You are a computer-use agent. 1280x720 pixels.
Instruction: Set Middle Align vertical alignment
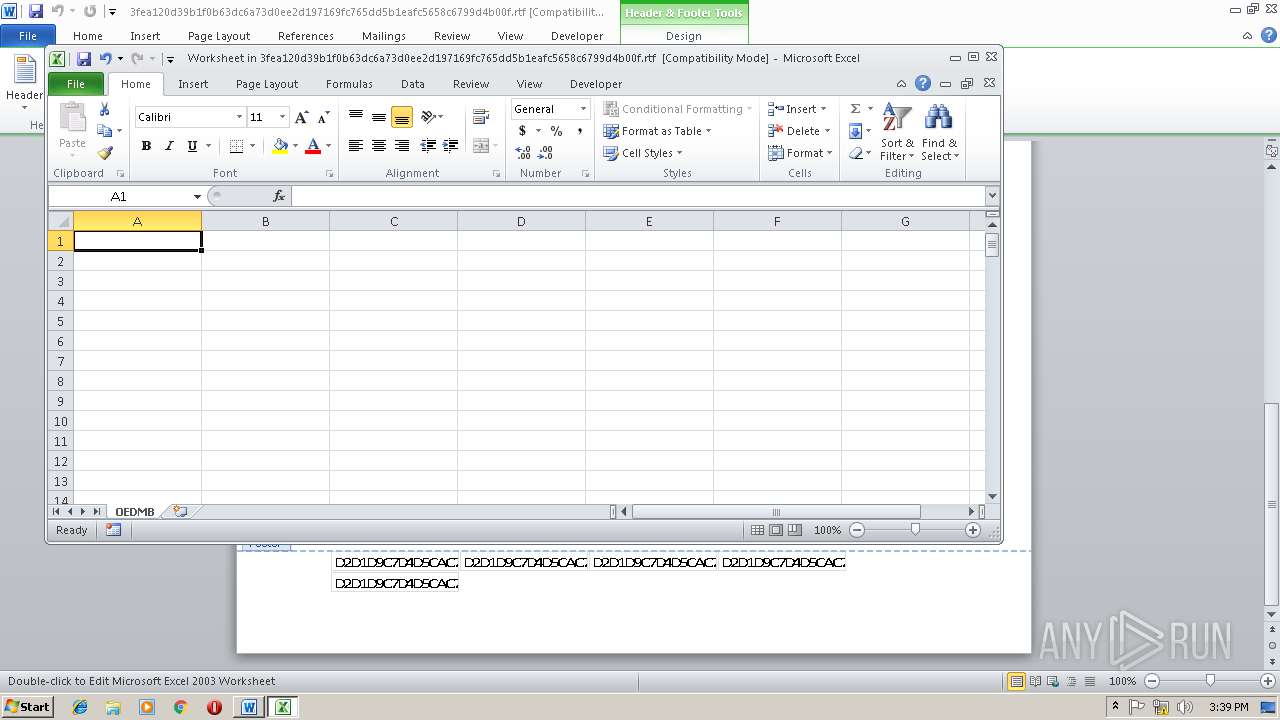379,117
